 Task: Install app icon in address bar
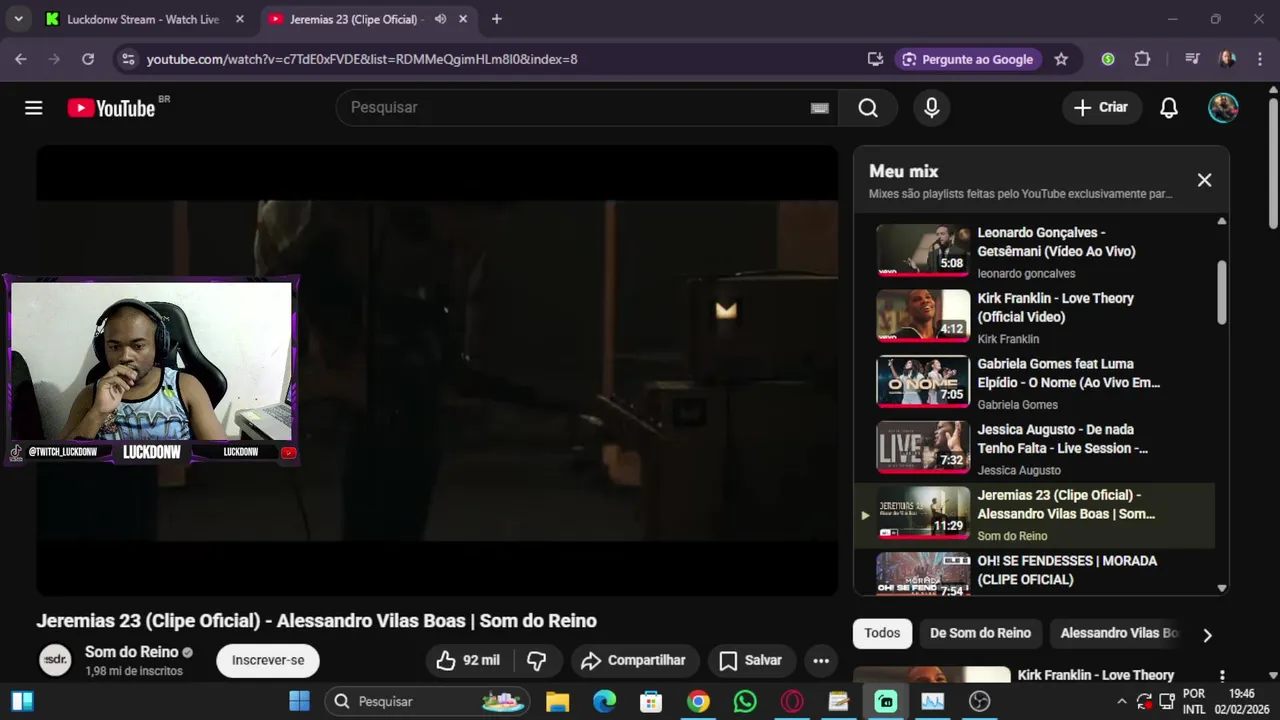point(875,59)
